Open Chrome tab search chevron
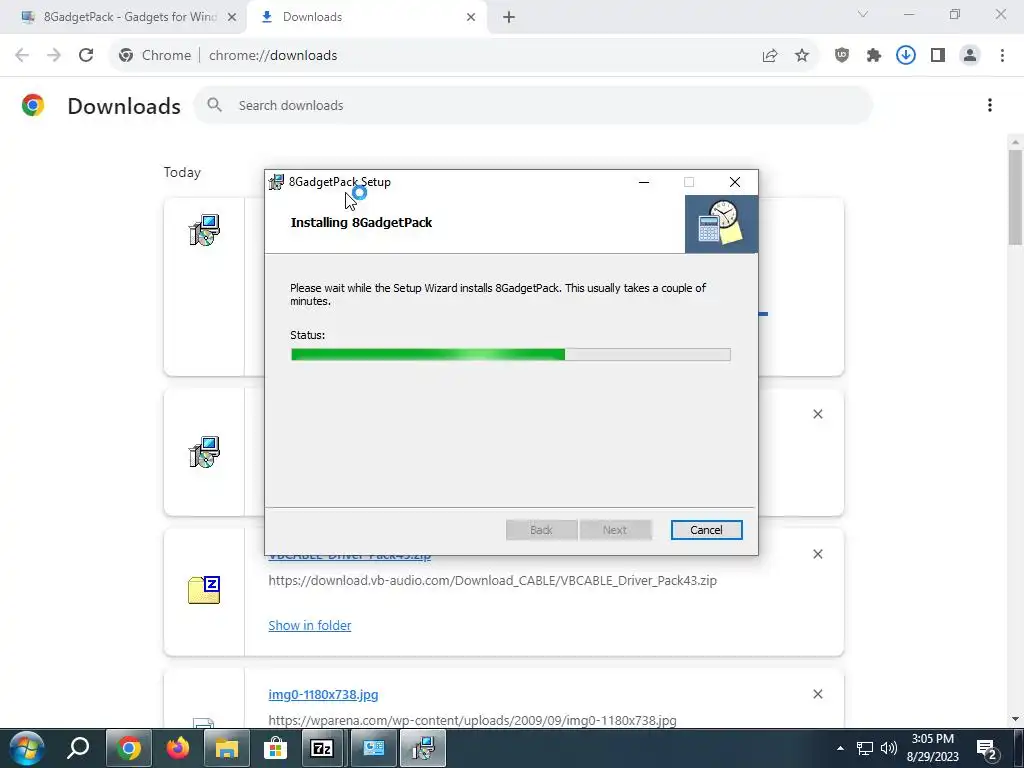Image resolution: width=1024 pixels, height=768 pixels. 863,14
